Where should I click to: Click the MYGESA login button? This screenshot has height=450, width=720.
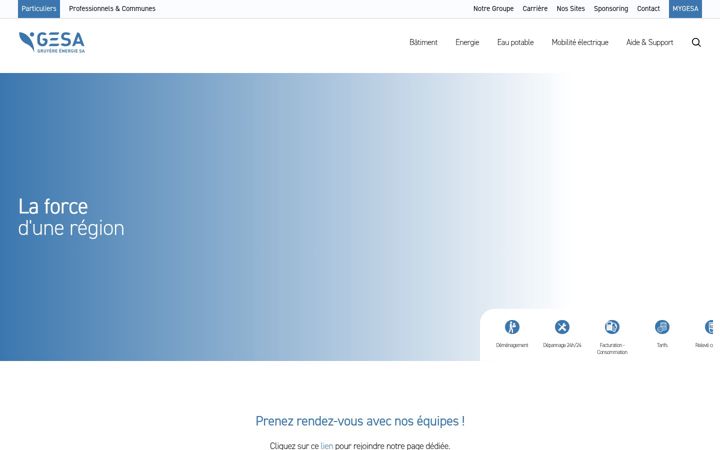point(685,9)
